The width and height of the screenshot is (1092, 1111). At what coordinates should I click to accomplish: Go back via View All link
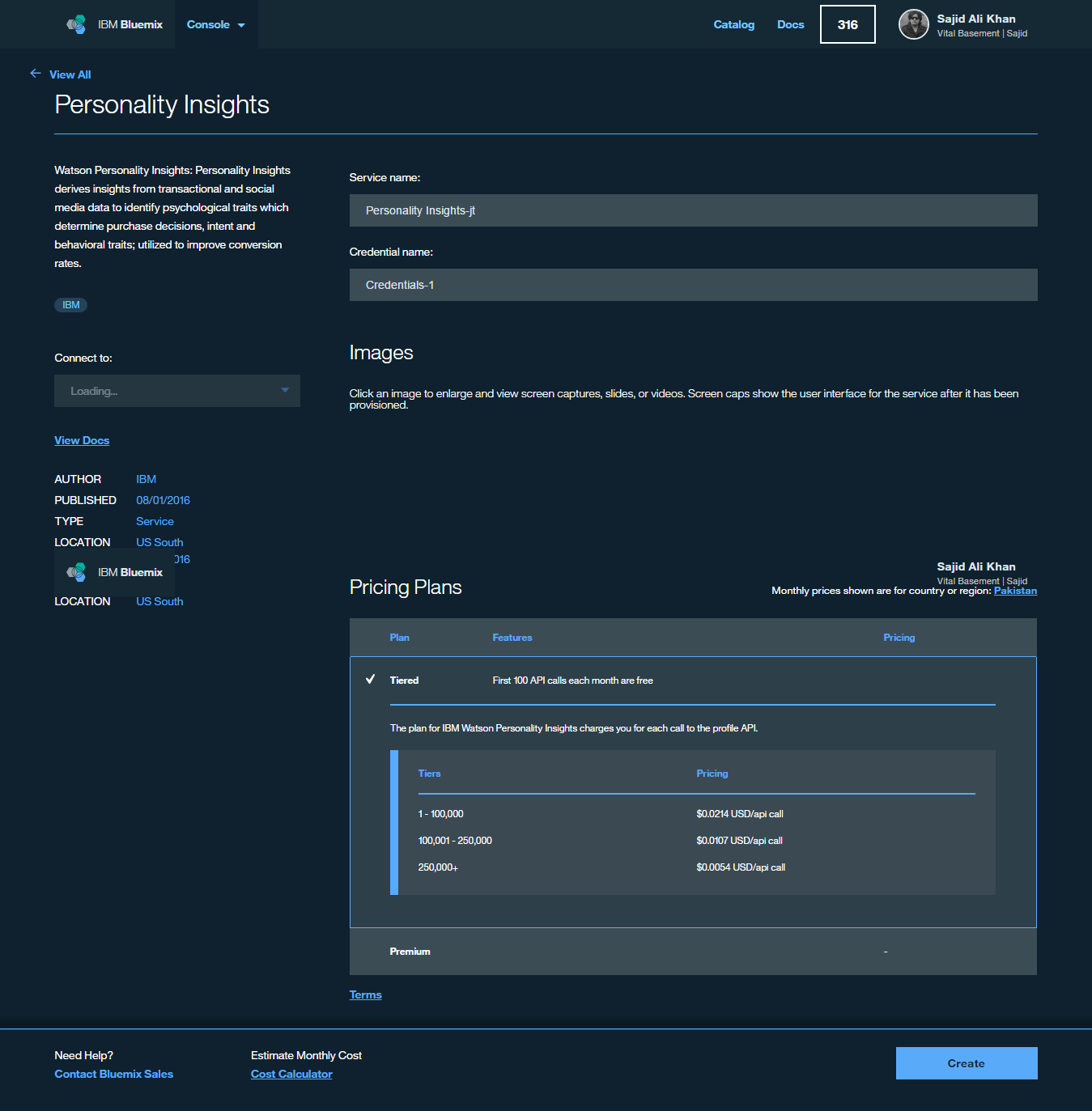pos(70,74)
